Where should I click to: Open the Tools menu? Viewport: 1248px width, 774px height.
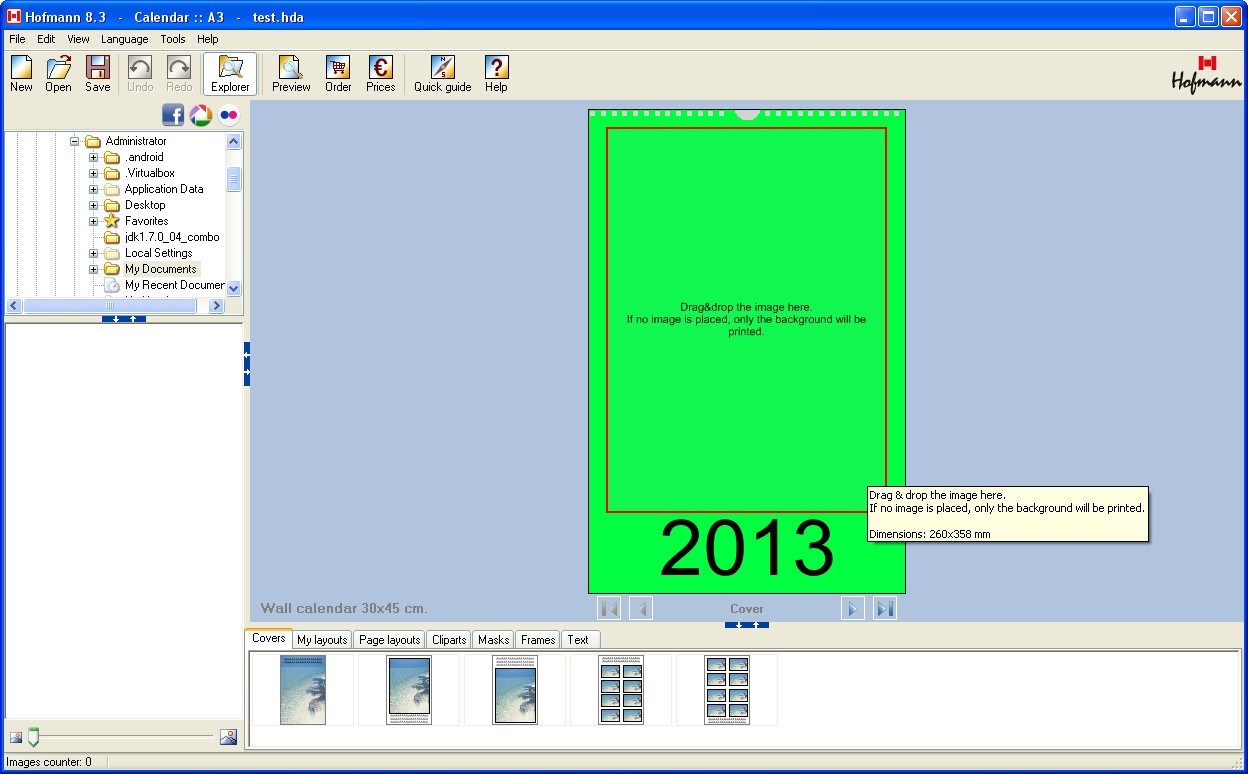(x=172, y=39)
